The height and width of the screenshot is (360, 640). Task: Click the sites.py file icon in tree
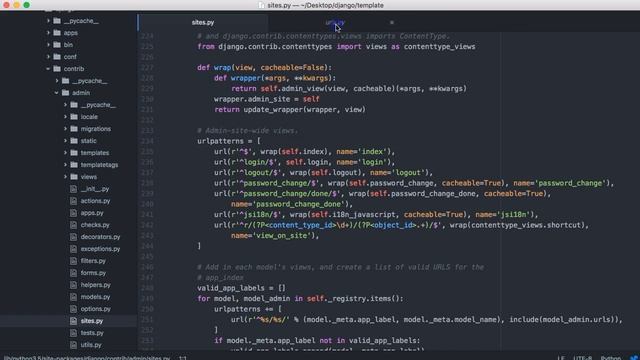(73, 321)
